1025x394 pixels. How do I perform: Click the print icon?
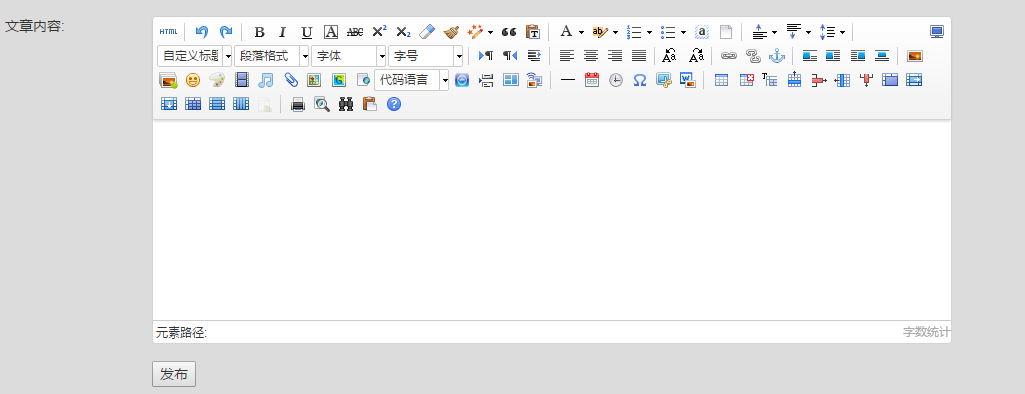tap(298, 105)
